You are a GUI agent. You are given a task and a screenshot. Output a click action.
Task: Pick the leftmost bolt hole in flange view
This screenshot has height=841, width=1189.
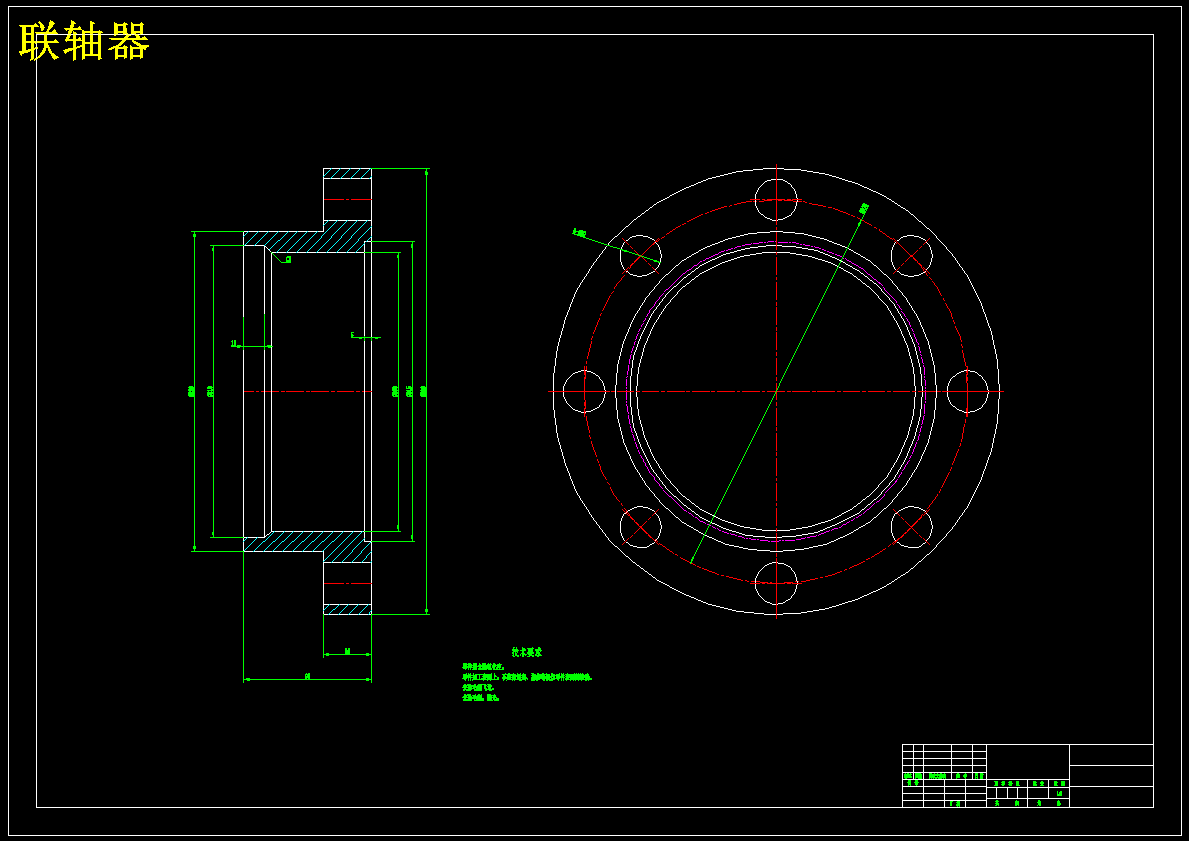coord(585,391)
